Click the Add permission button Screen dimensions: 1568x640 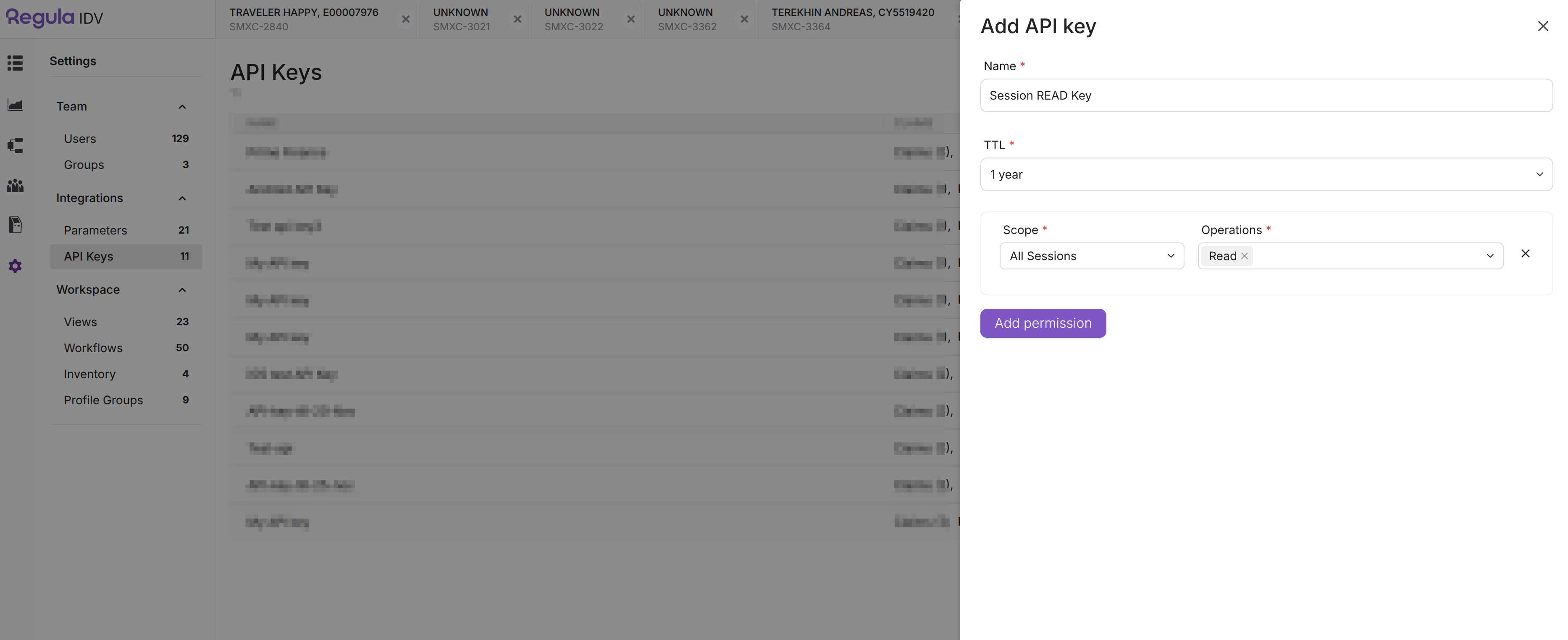tap(1043, 323)
